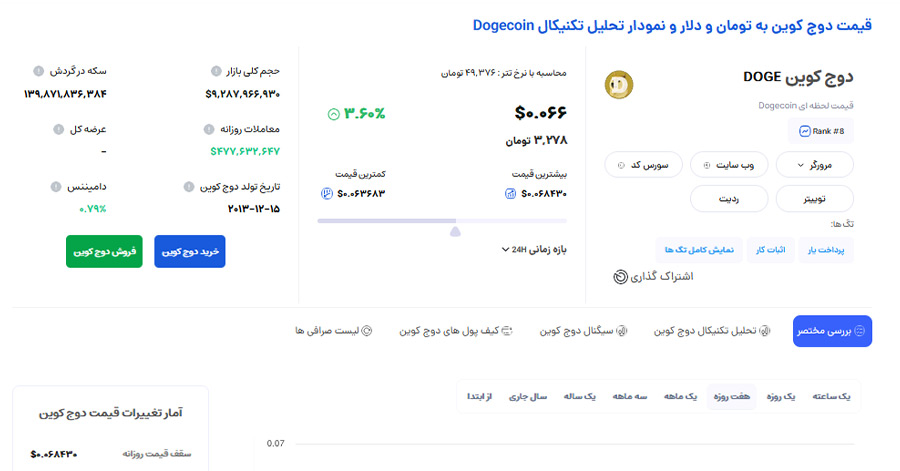Select the یک ماهه chart range

click(680, 396)
